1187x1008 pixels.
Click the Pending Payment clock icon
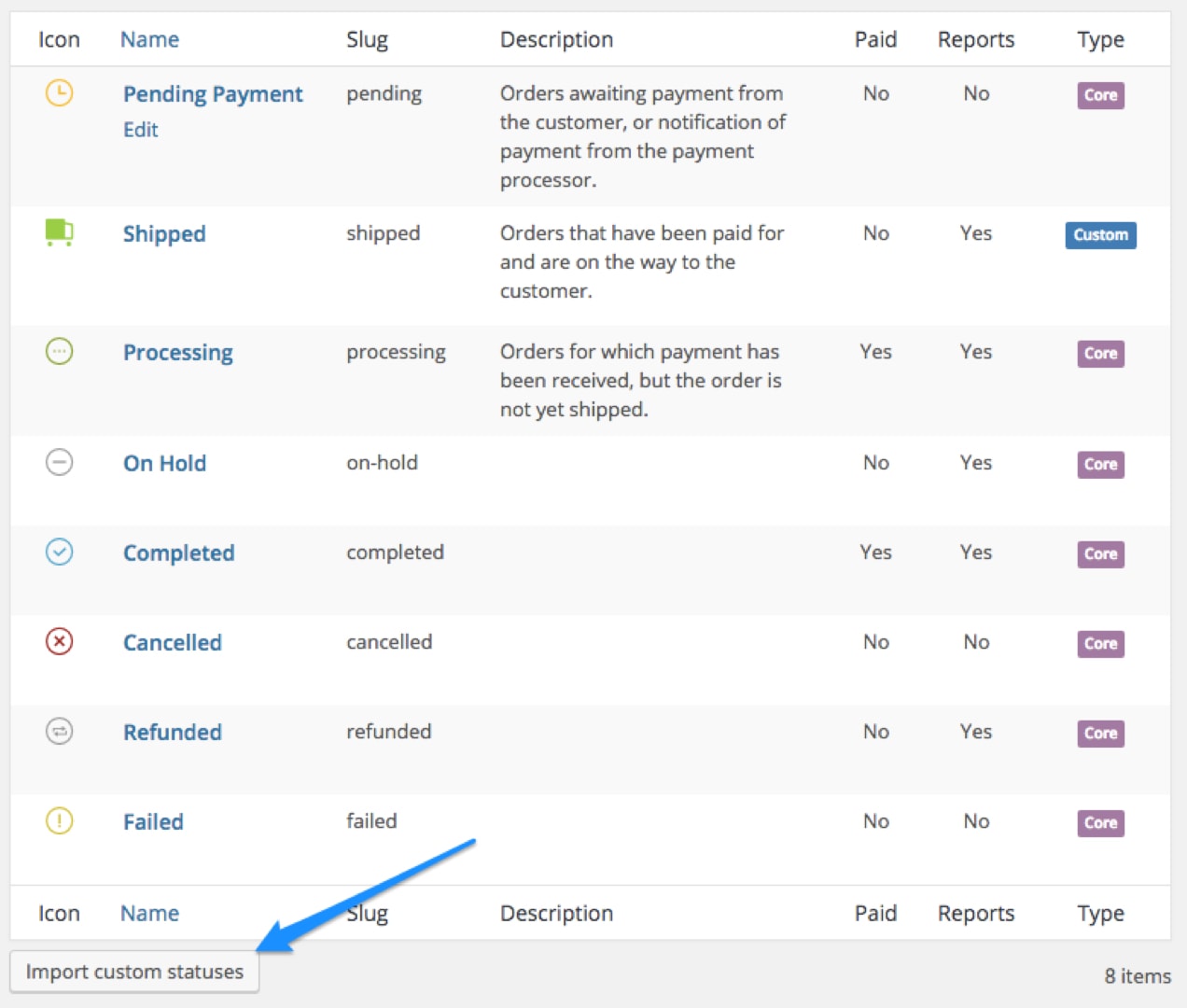click(59, 93)
